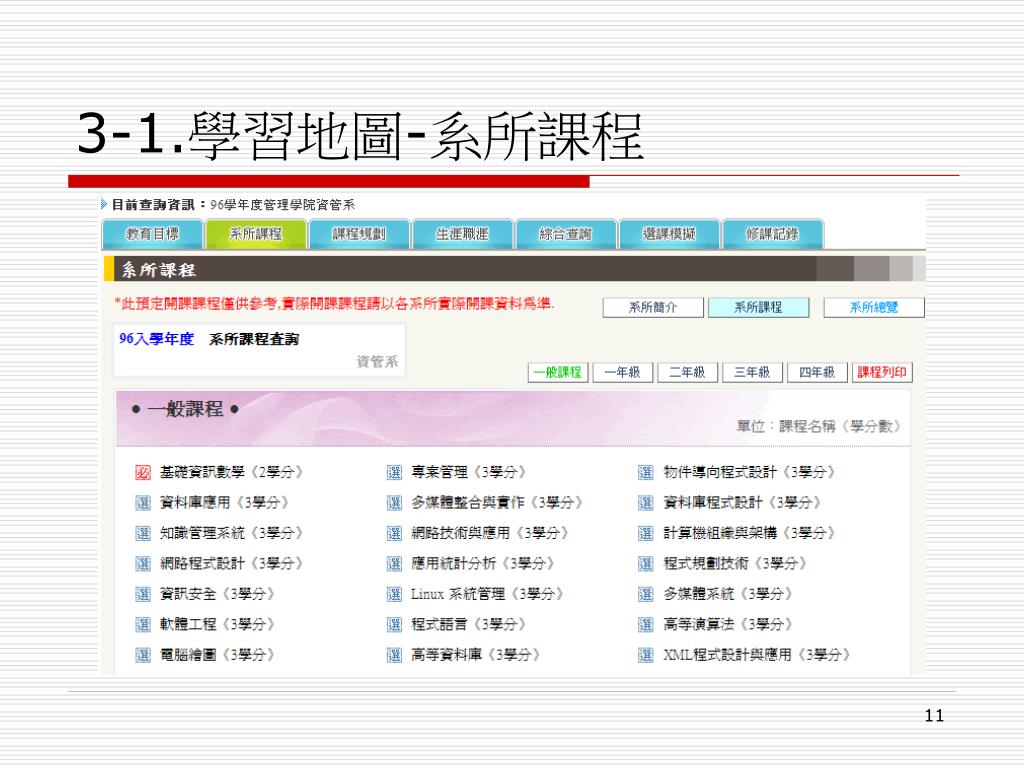Click the 系所簡介 button
This screenshot has height=768, width=1024.
pos(653,308)
